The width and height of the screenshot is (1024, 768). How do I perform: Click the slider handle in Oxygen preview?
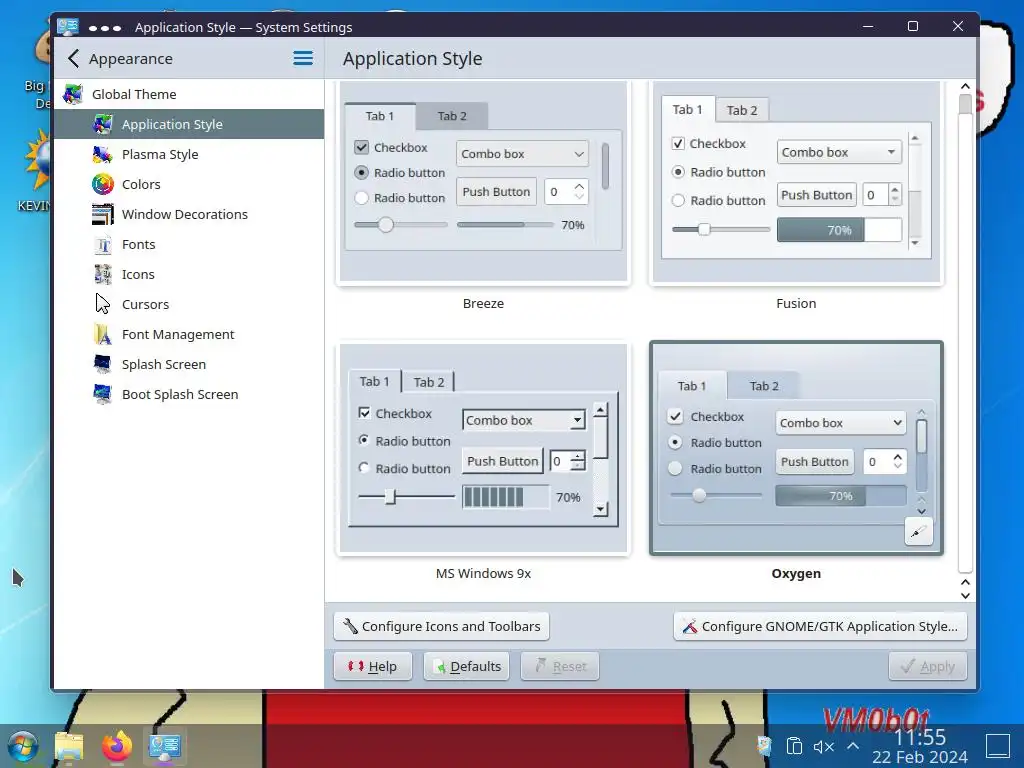pyautogui.click(x=699, y=495)
